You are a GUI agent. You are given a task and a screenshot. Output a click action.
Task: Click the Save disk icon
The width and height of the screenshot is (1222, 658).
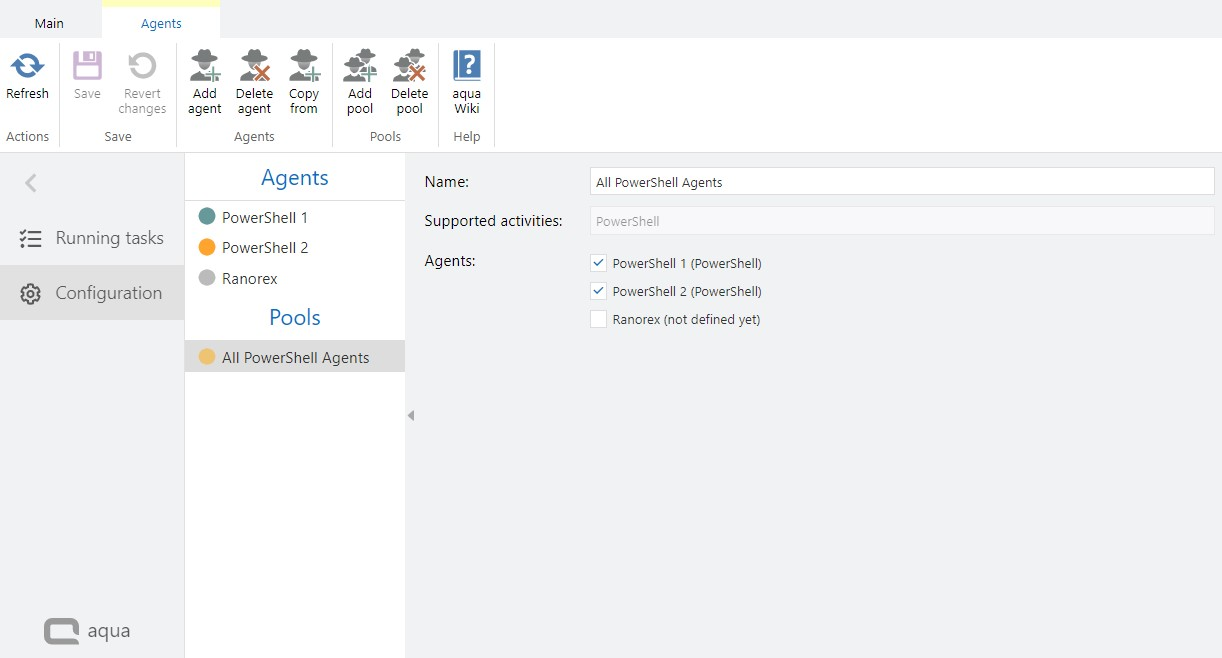tap(87, 67)
